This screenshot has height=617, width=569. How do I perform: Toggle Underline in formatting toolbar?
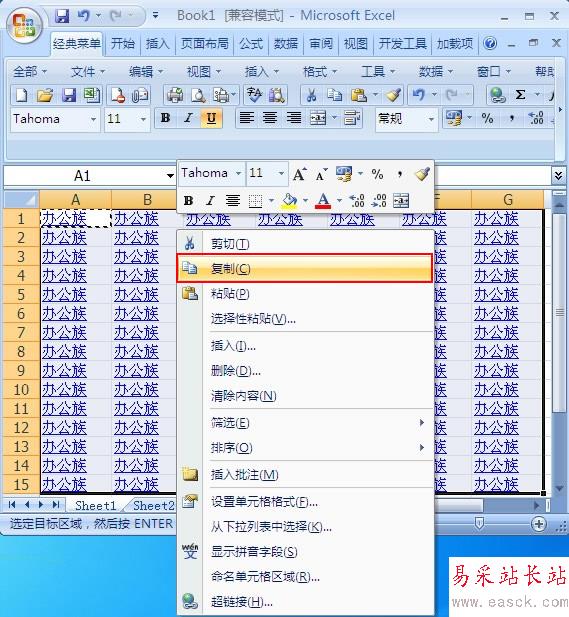(x=211, y=118)
